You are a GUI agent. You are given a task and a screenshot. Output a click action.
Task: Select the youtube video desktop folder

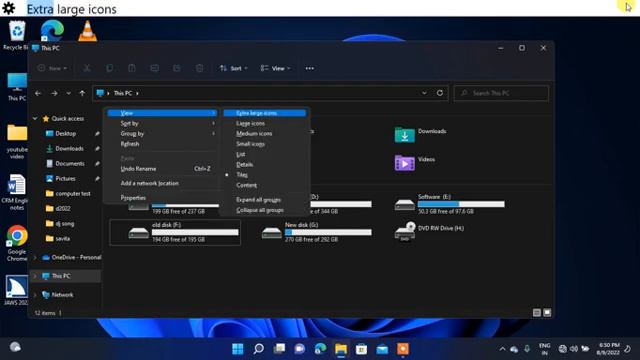17,142
